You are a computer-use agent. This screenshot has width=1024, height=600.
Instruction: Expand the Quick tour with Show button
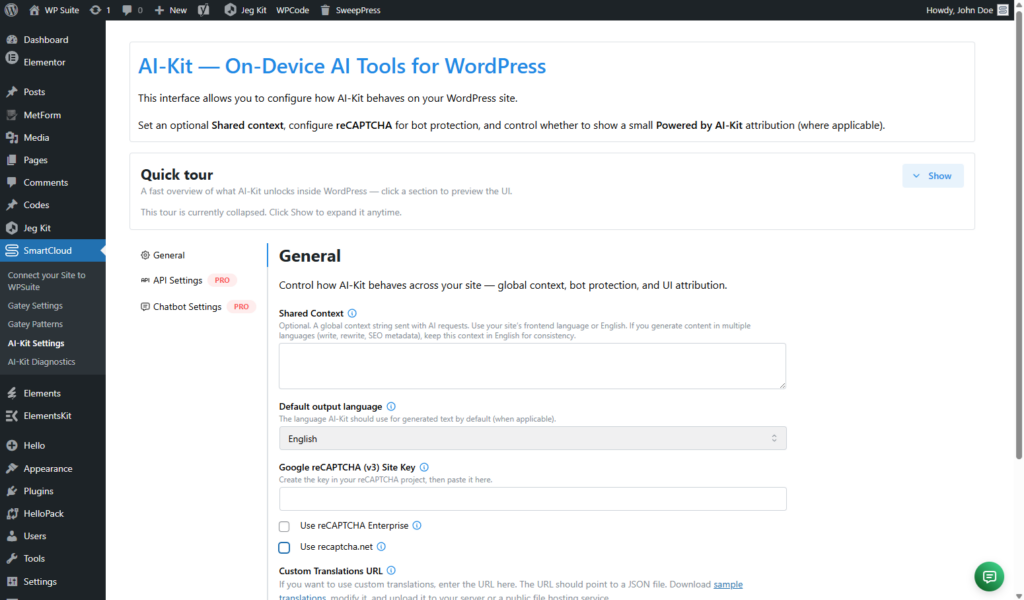tap(933, 176)
